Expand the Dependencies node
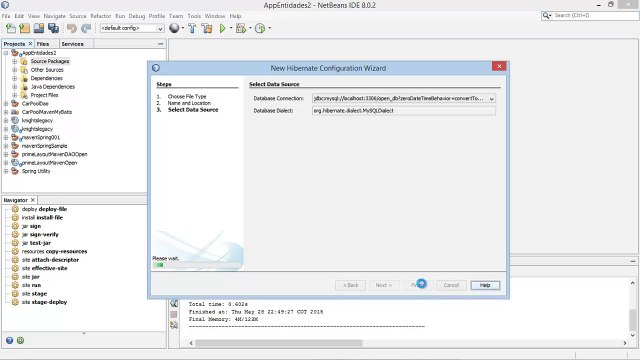Viewport: 640px width, 360px height. pyautogui.click(x=14, y=78)
